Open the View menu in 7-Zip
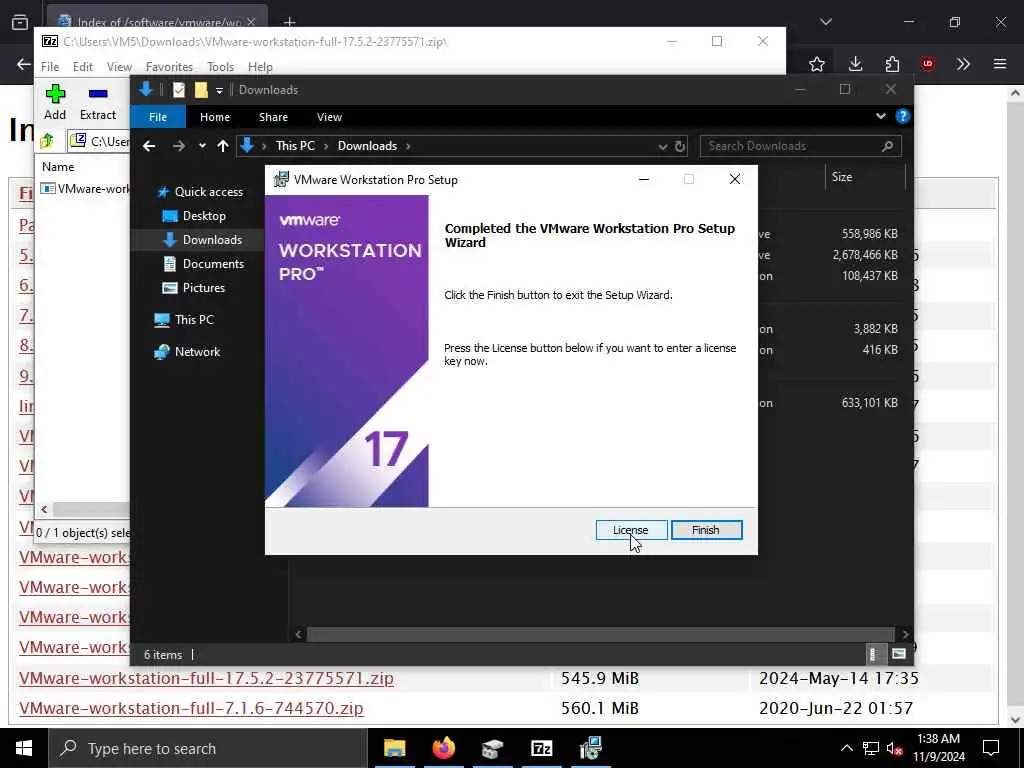1024x768 pixels. (119, 67)
